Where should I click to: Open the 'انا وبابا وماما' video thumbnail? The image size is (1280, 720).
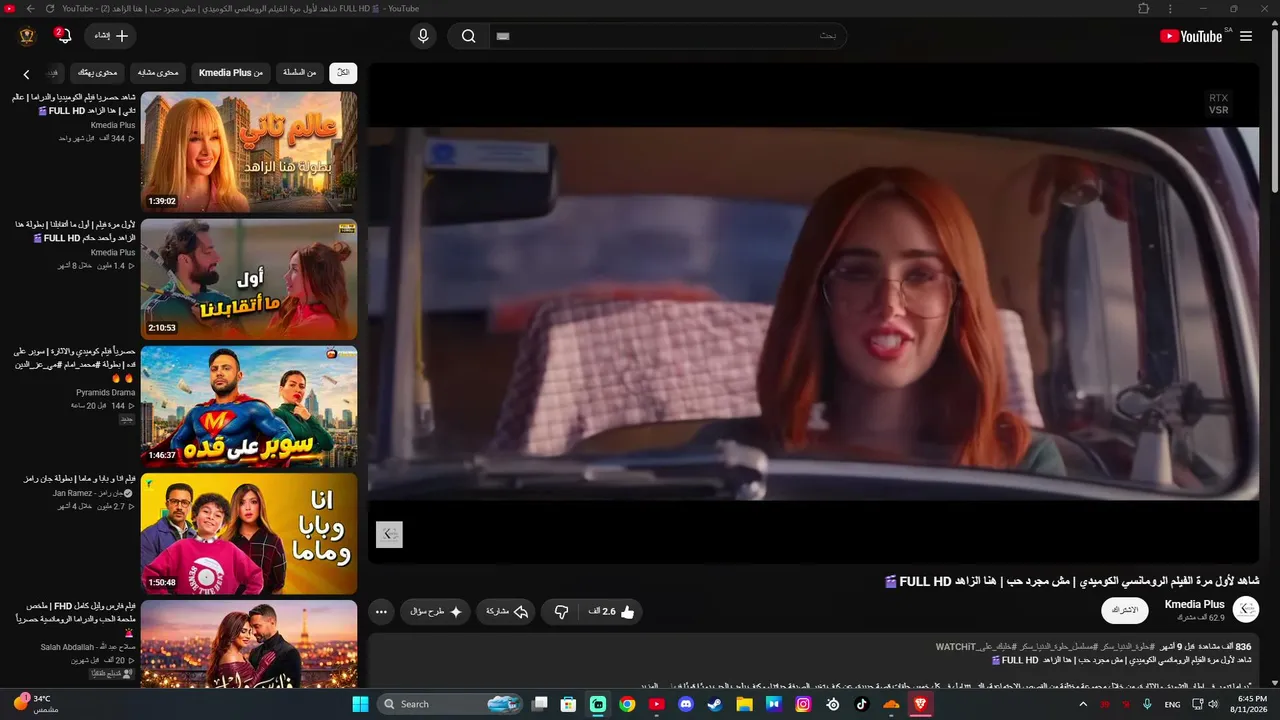point(249,533)
